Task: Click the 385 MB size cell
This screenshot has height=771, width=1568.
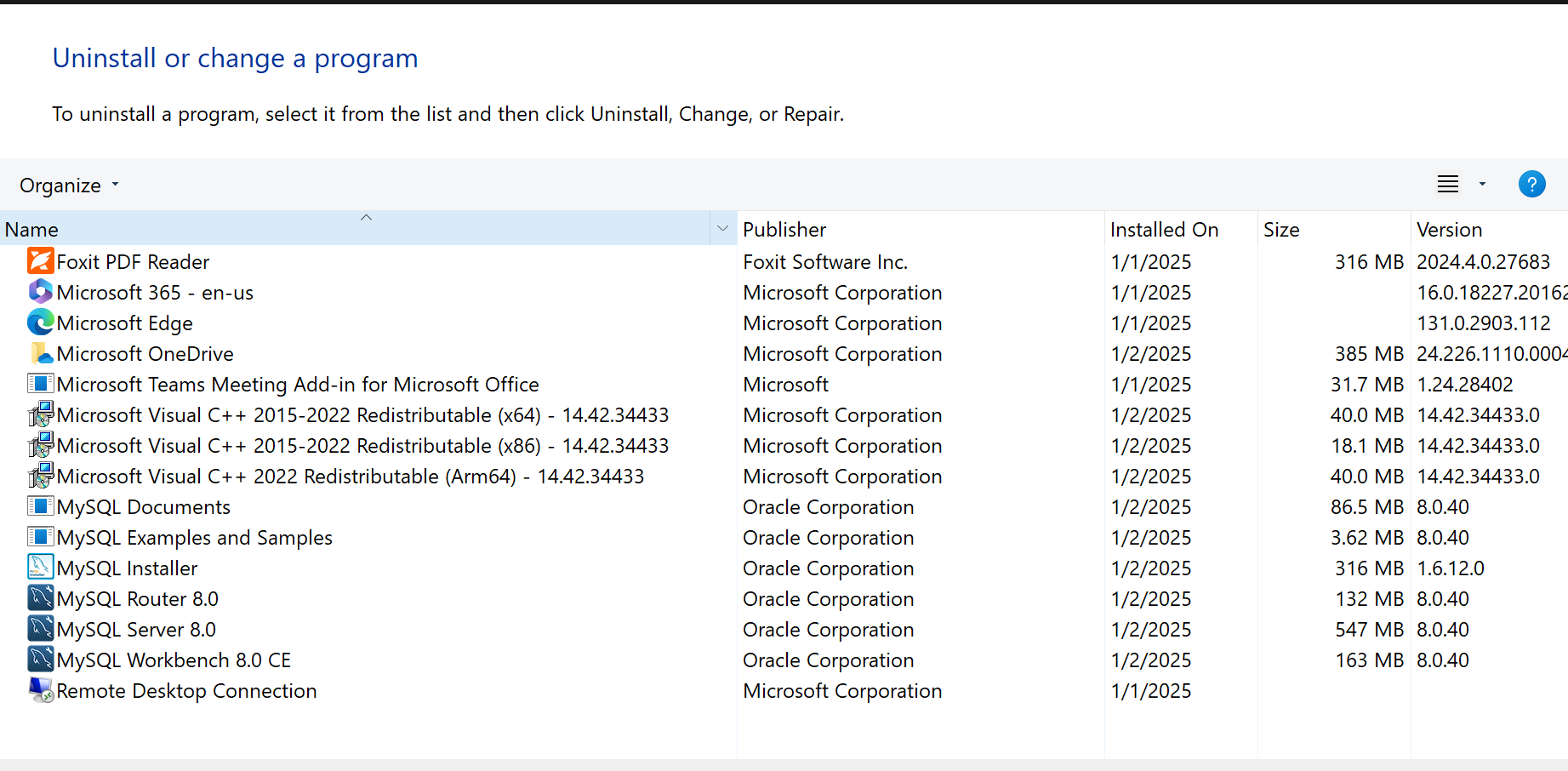Action: (1369, 354)
